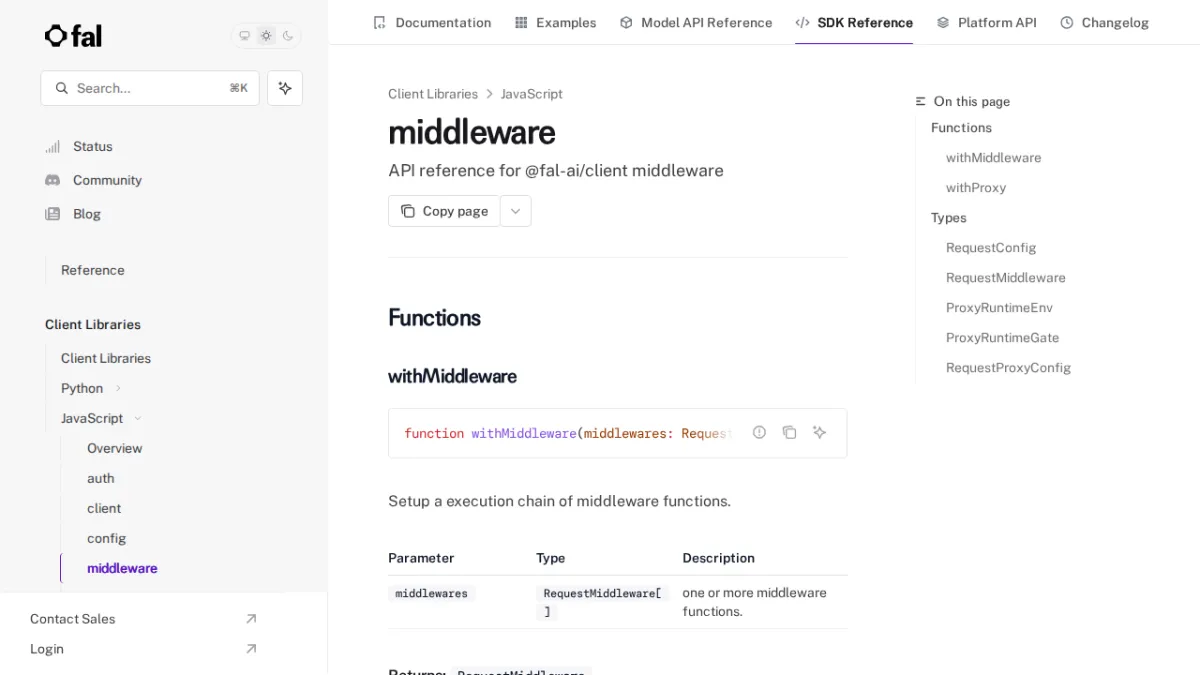Jump to Functions in On this page
1200x675 pixels.
961,128
